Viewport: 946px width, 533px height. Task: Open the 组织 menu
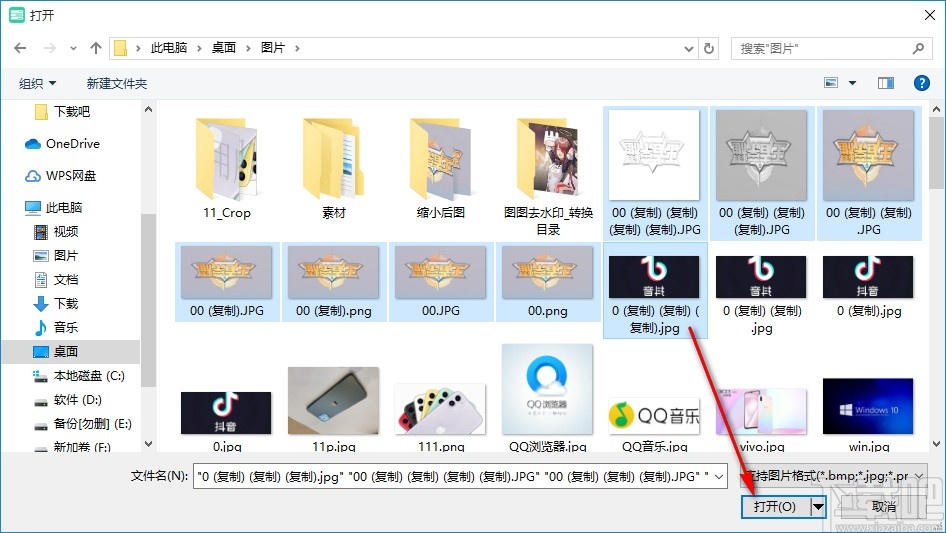point(37,83)
